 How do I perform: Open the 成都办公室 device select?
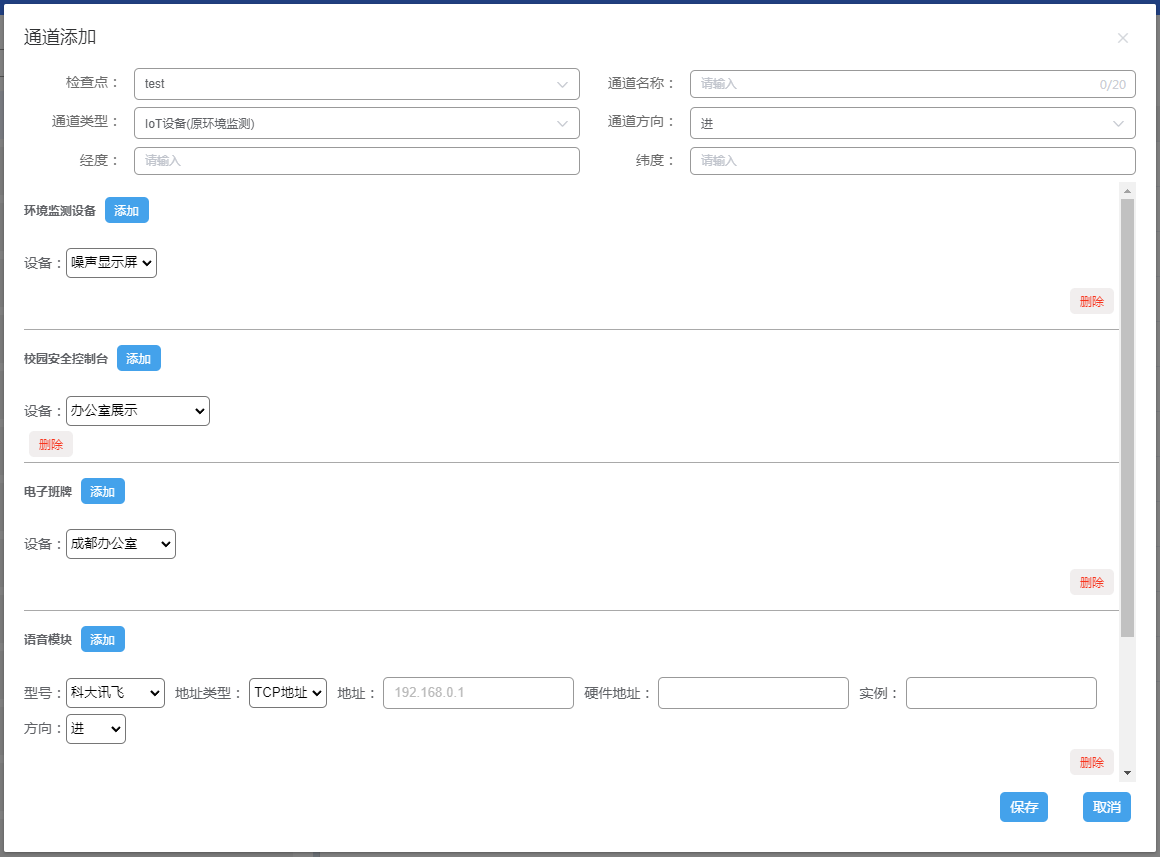[x=121, y=544]
